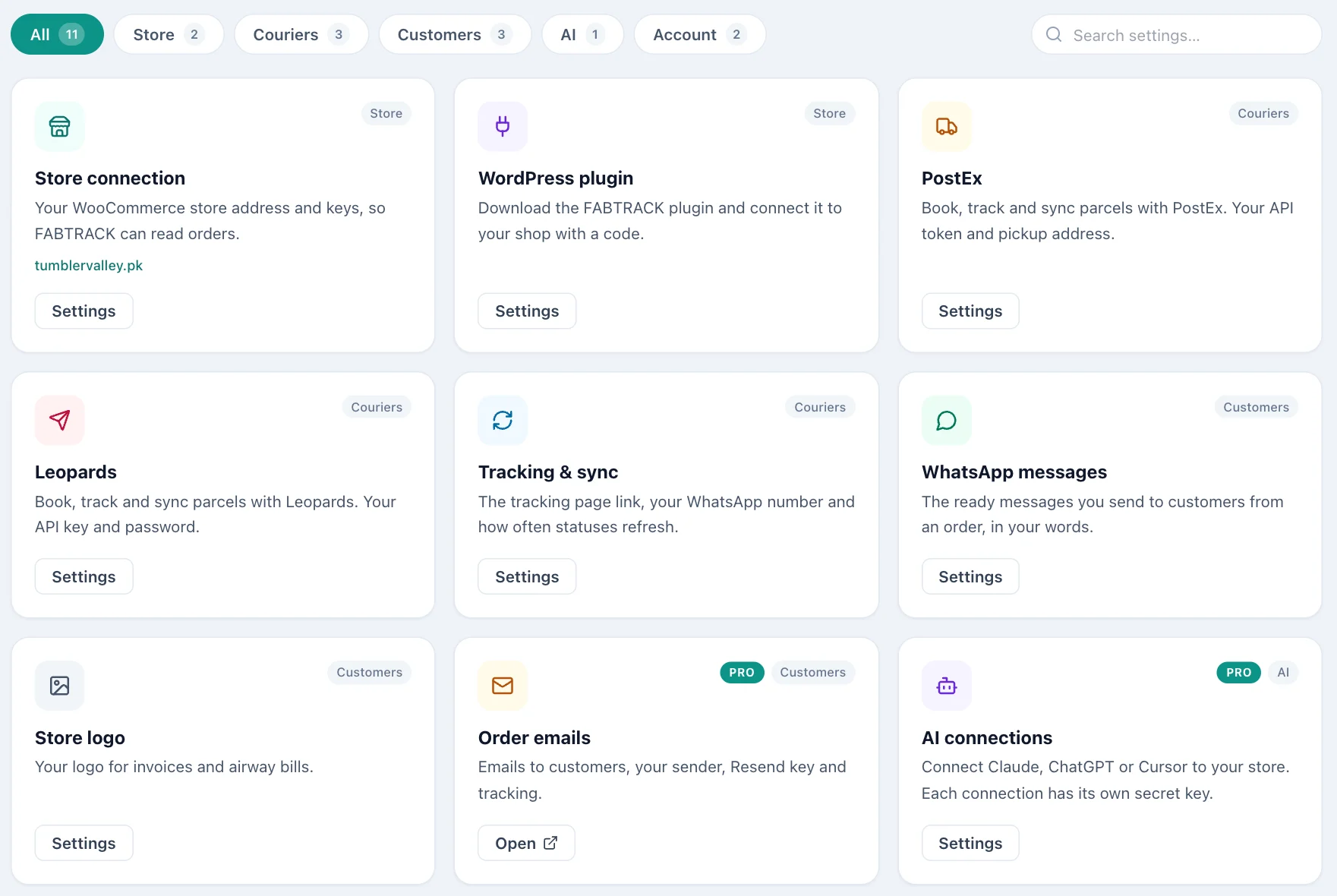Viewport: 1337px width, 896px height.
Task: Click the Leopards paper plane icon
Action: pyautogui.click(x=59, y=420)
